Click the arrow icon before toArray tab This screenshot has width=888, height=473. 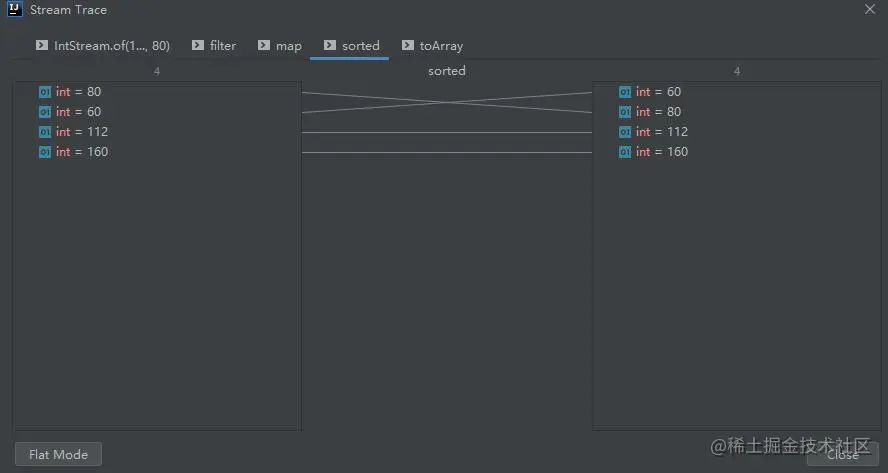(408, 45)
